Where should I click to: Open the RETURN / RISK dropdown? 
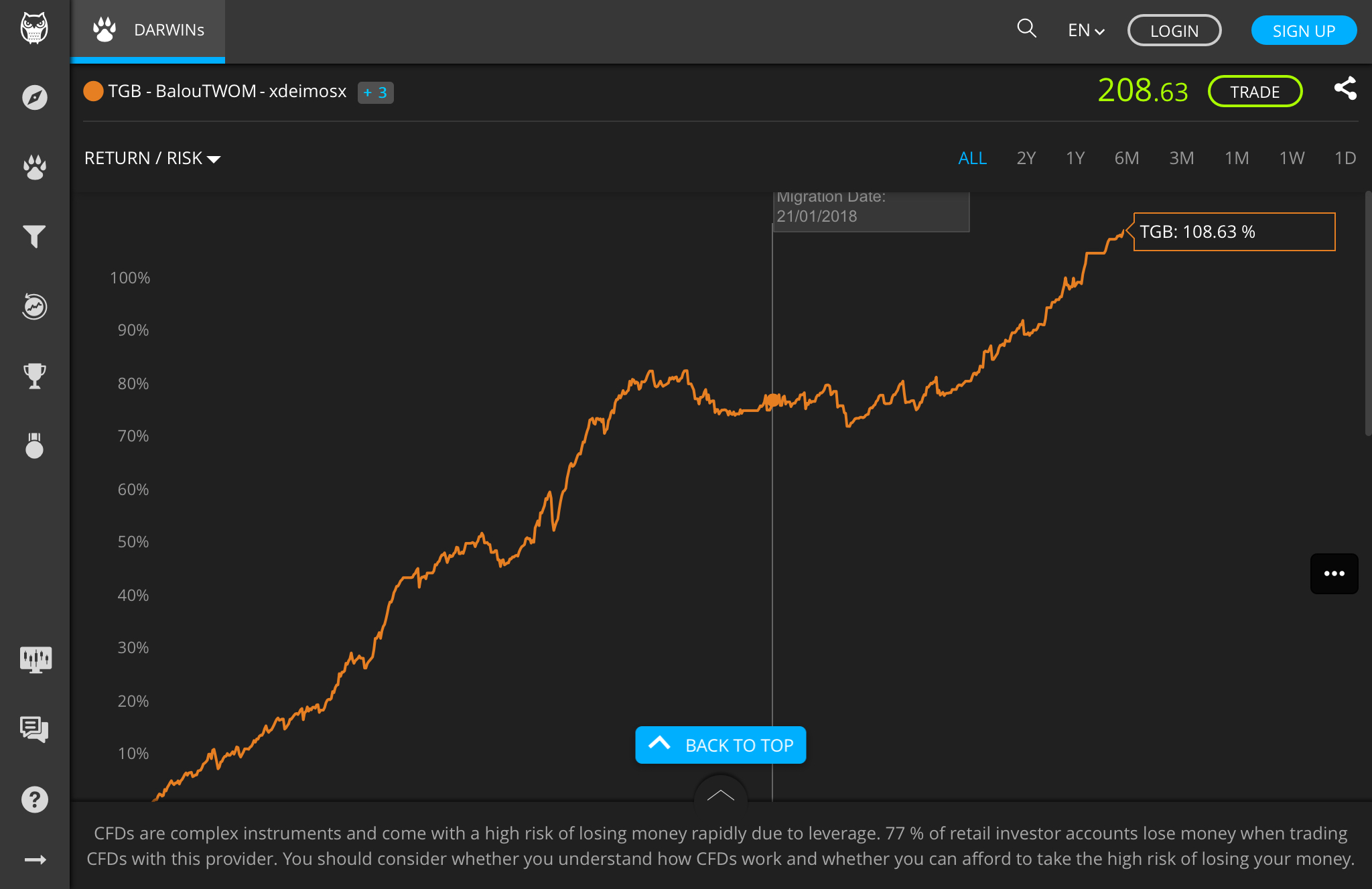(x=152, y=158)
